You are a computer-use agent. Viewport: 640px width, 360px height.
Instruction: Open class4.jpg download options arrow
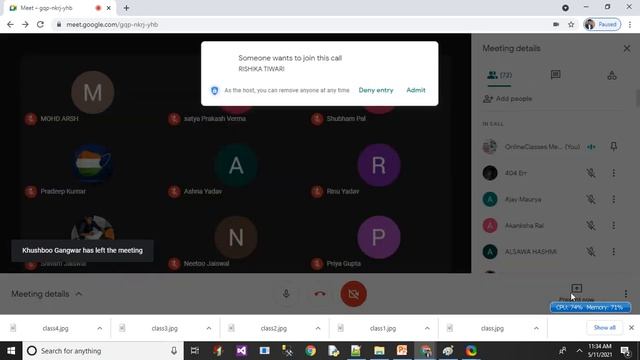[x=100, y=328]
